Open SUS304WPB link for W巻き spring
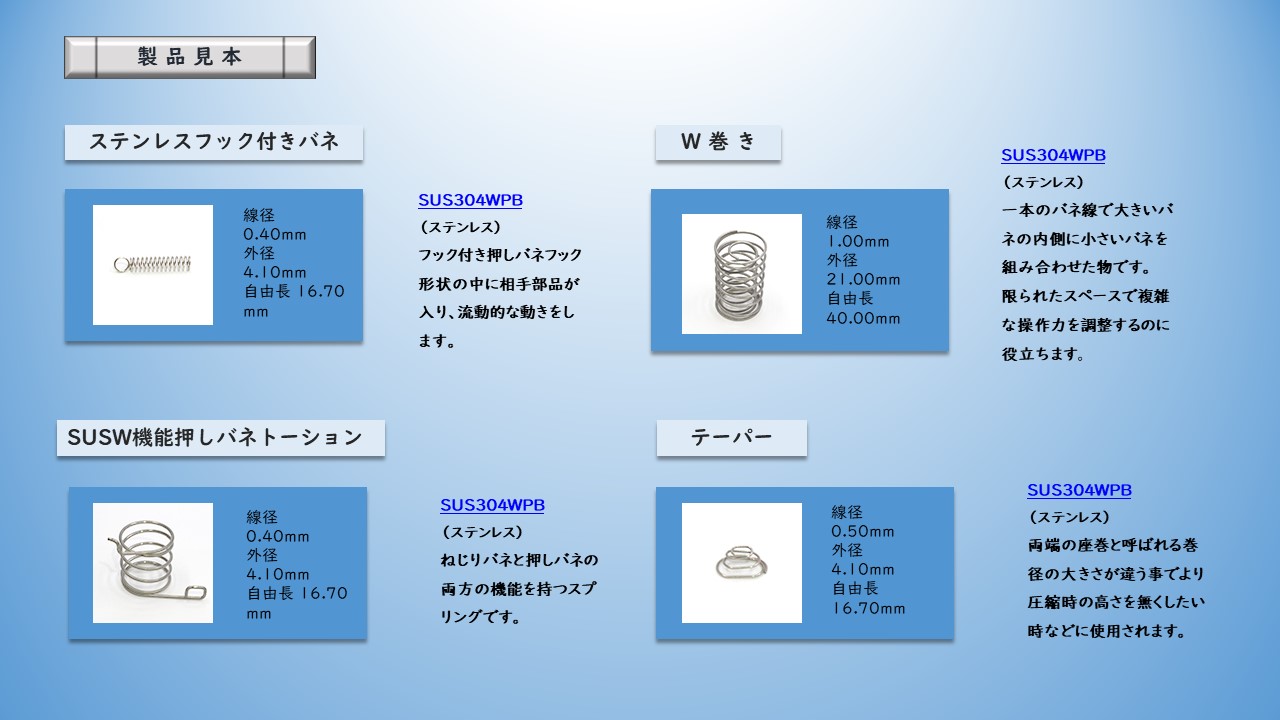 1053,155
